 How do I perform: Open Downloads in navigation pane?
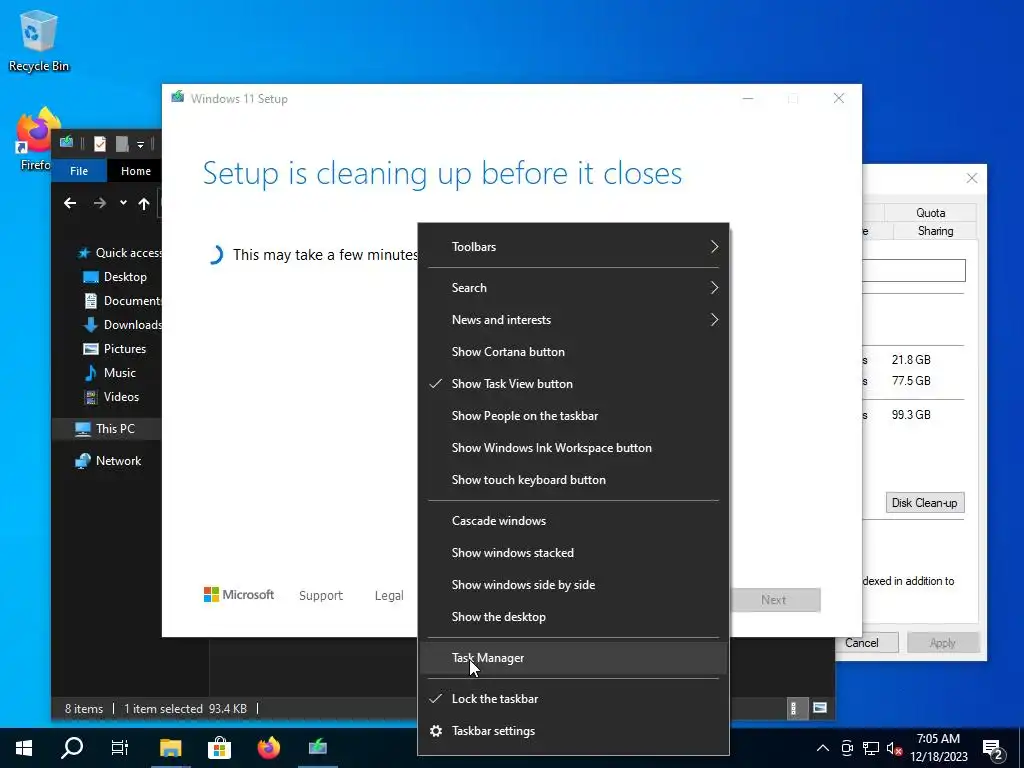(x=122, y=325)
